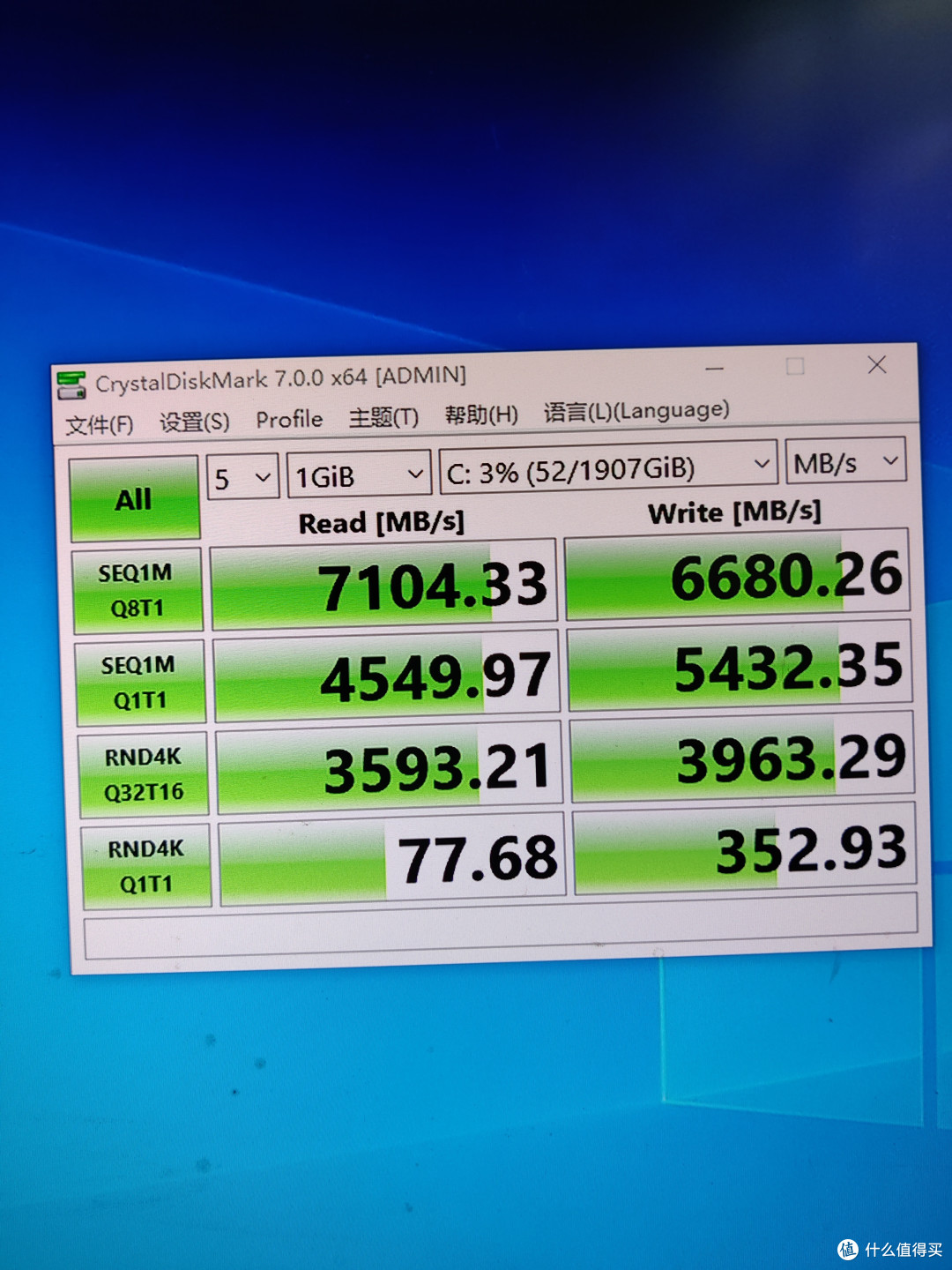Open the 帮助(H) menu
Image resolution: width=952 pixels, height=1270 pixels.
481,414
